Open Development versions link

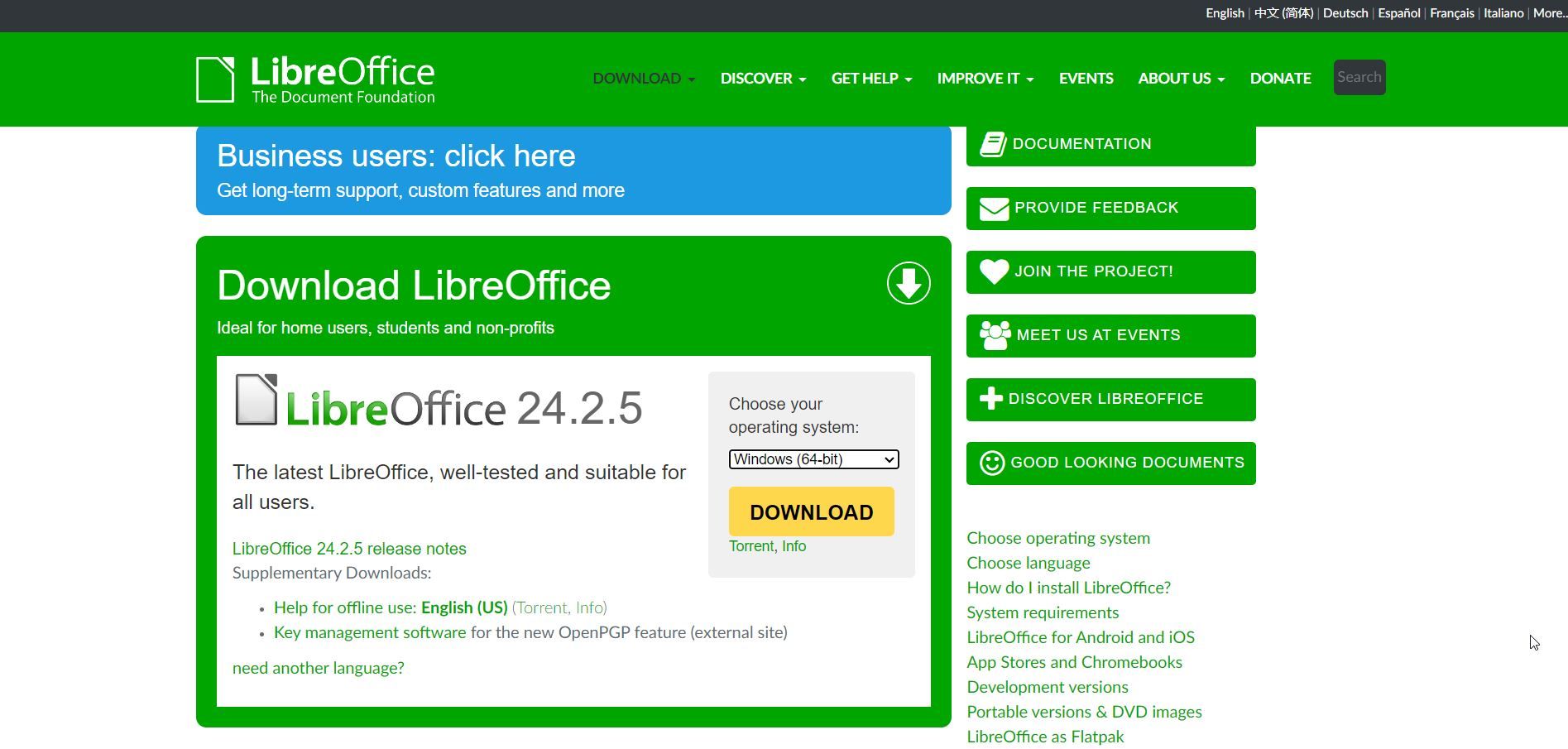(1048, 687)
